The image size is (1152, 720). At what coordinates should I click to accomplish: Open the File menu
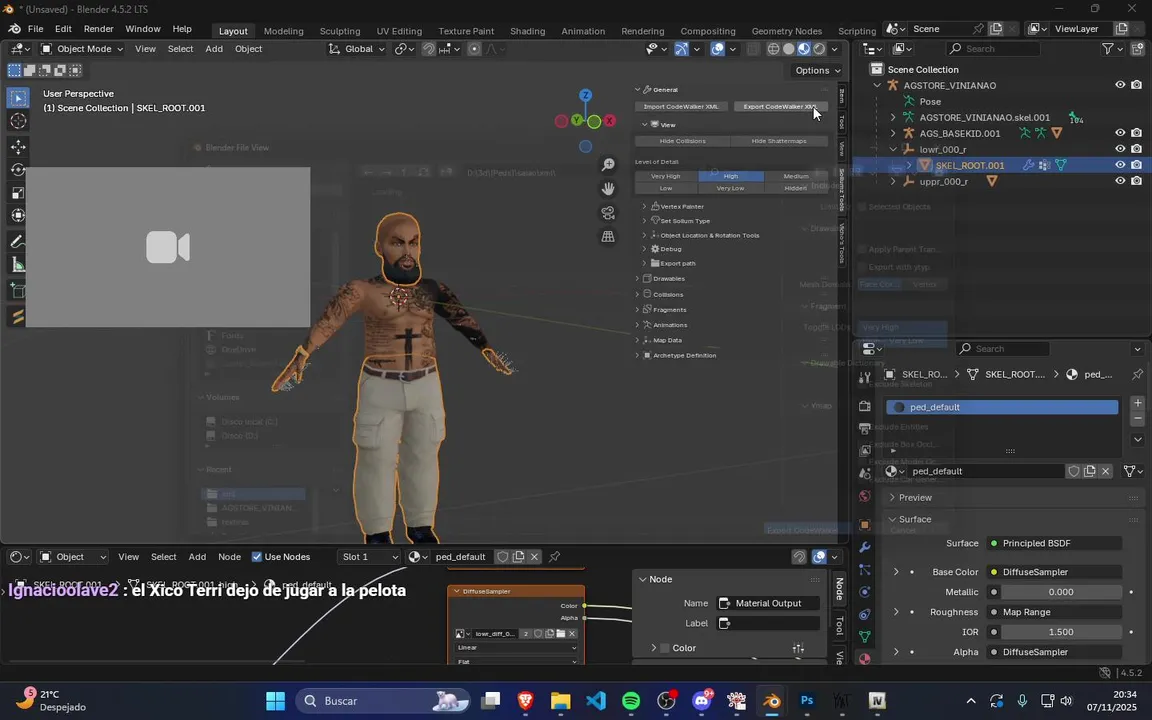click(35, 29)
